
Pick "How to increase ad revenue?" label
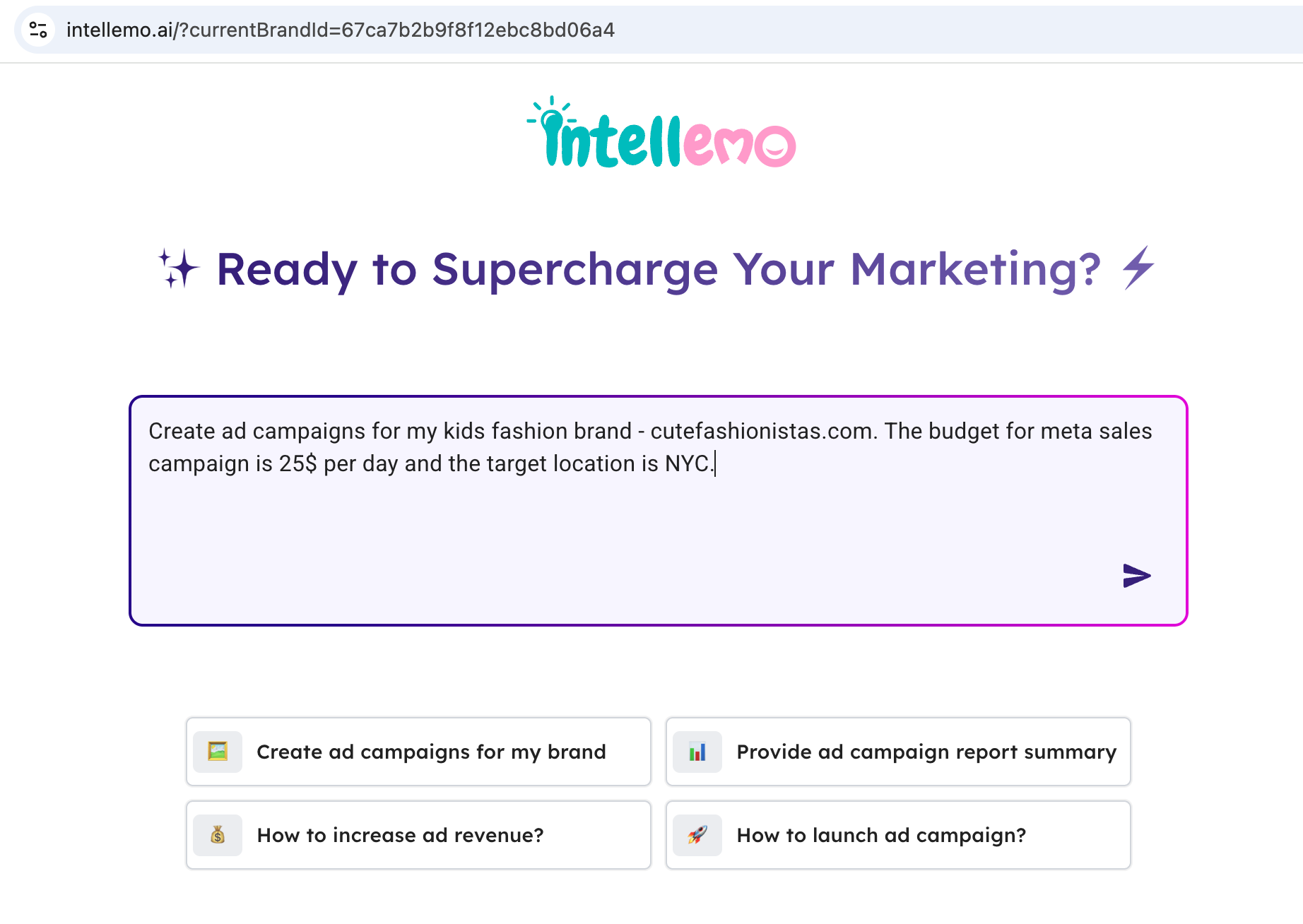(x=400, y=835)
